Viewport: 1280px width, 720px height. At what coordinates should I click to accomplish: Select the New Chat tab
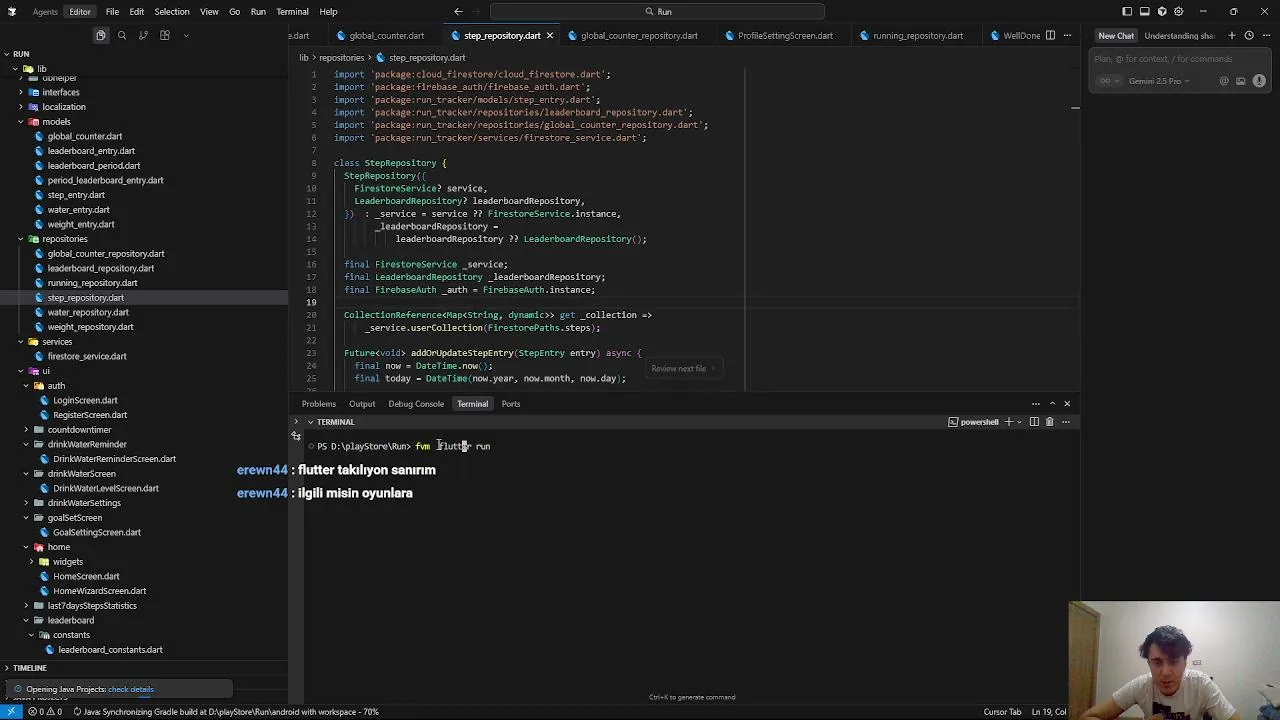(1116, 35)
